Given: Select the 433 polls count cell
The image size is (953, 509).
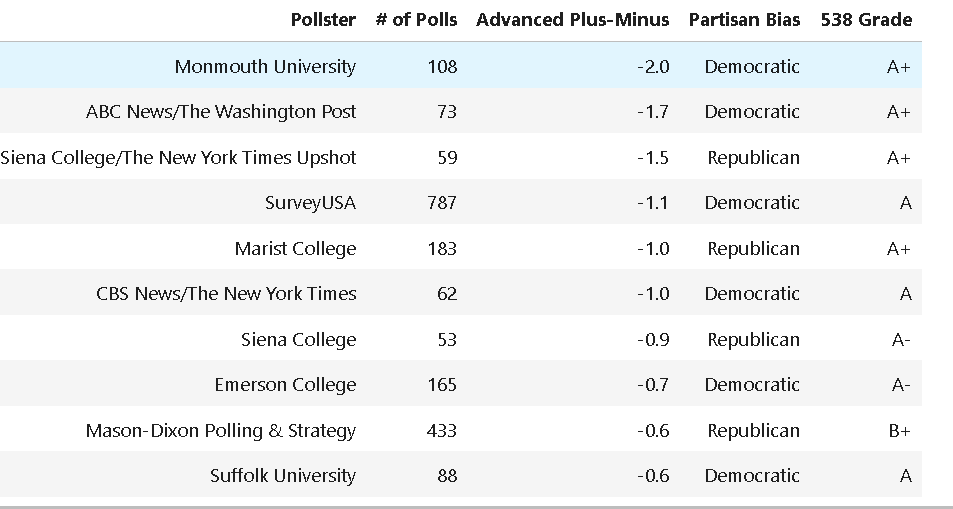Looking at the screenshot, I should pos(441,431).
